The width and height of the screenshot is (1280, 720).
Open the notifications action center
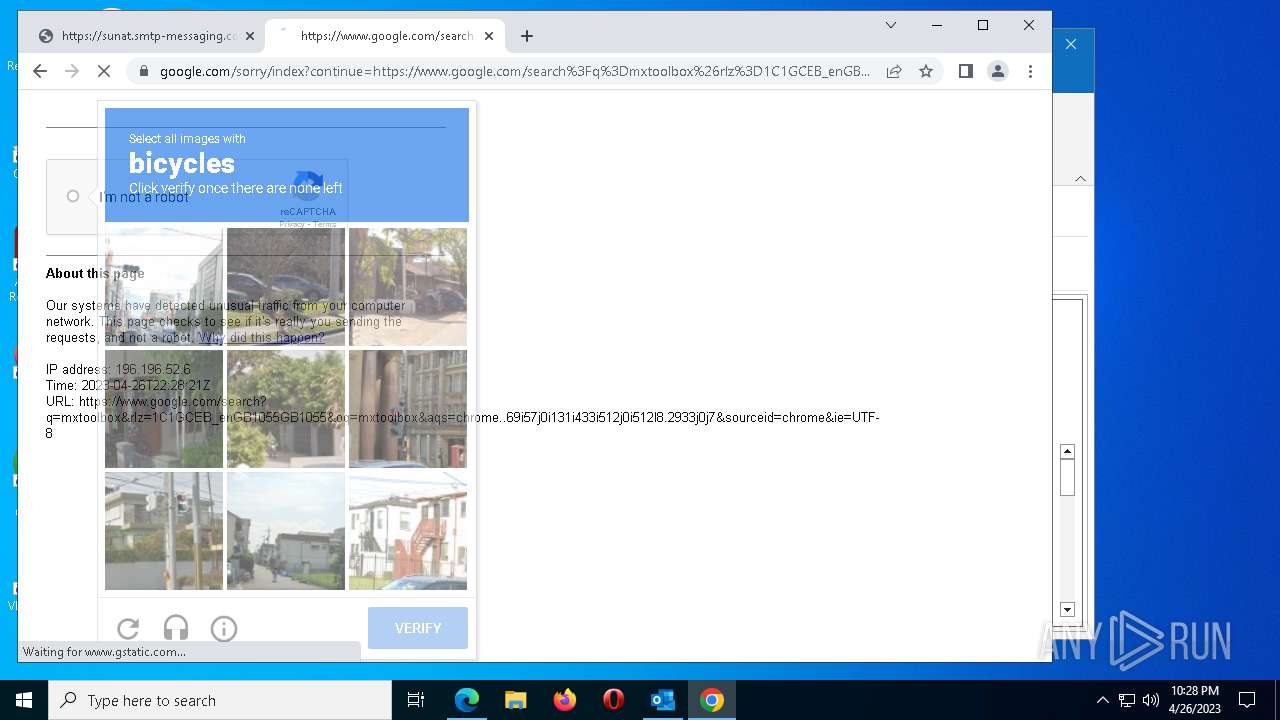pos(1247,700)
